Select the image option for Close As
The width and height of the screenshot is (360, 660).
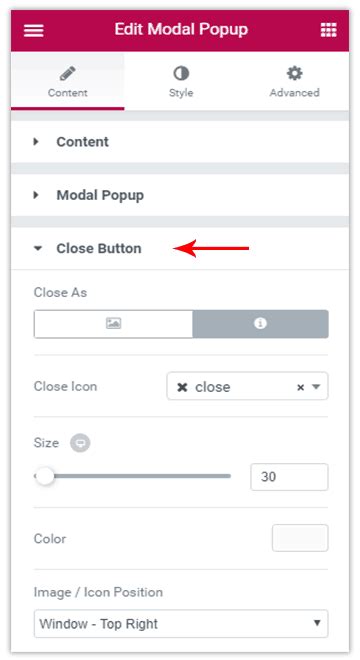pos(113,324)
